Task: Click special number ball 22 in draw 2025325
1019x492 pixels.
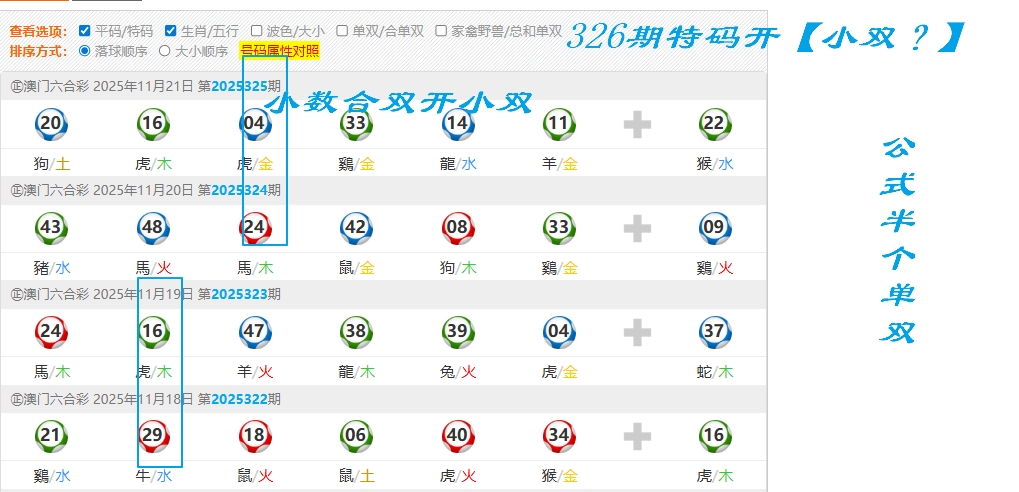Action: (713, 124)
